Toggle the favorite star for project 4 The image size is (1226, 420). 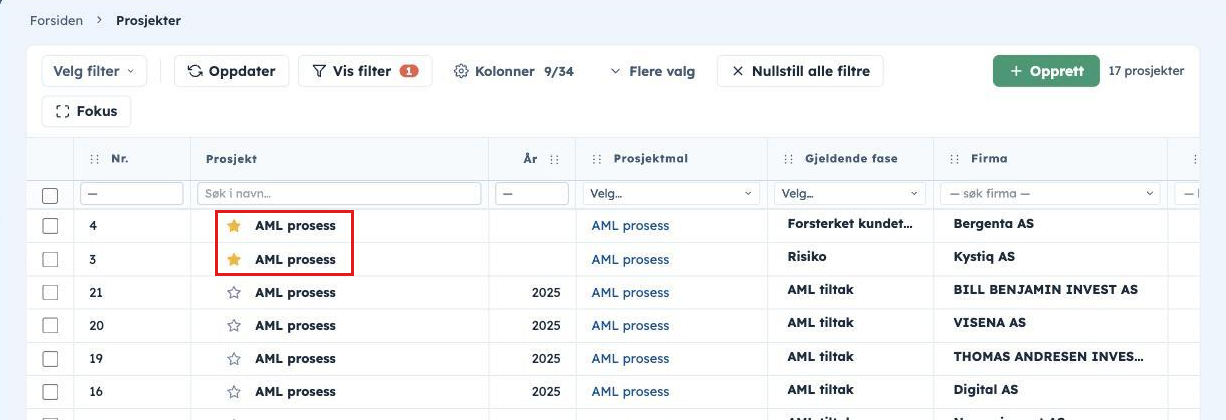click(x=234, y=226)
